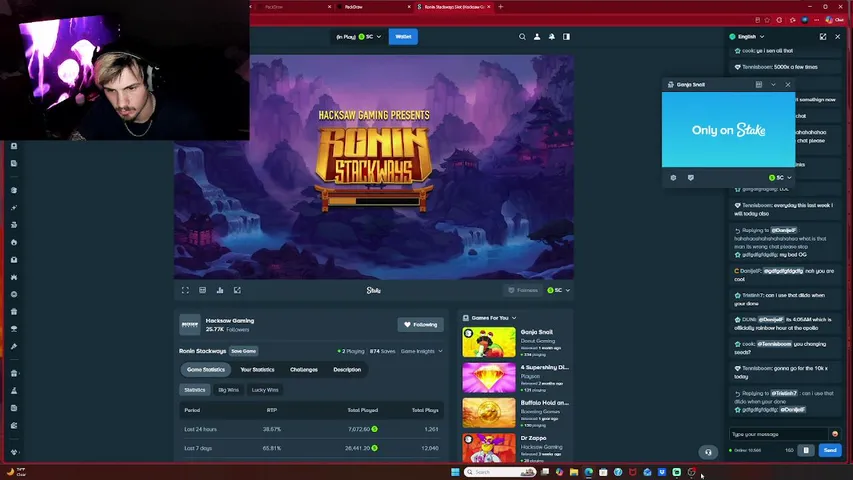Open the SC currency dropdown in header
This screenshot has height=480, width=853.
[x=370, y=36]
